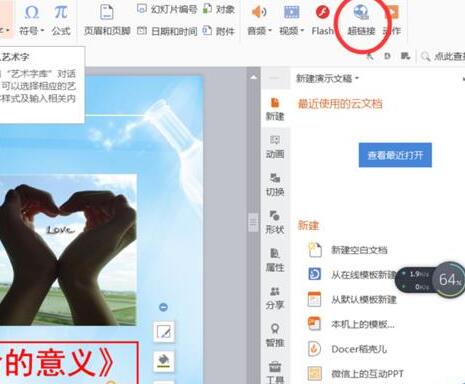Insert a Flash animation

322,20
